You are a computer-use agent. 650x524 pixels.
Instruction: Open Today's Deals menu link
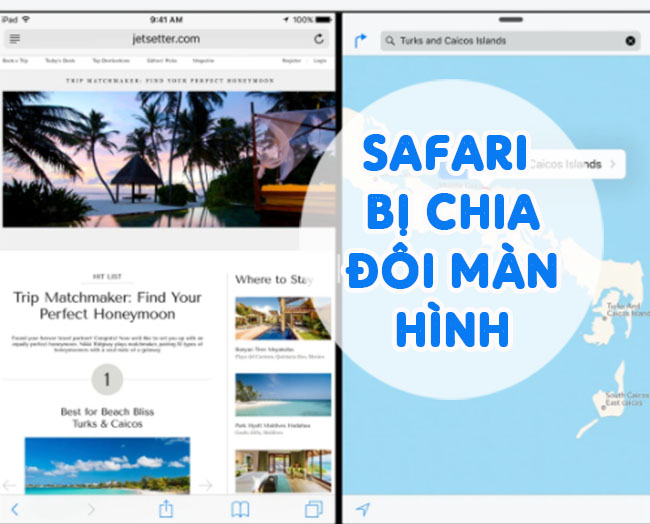[60, 61]
